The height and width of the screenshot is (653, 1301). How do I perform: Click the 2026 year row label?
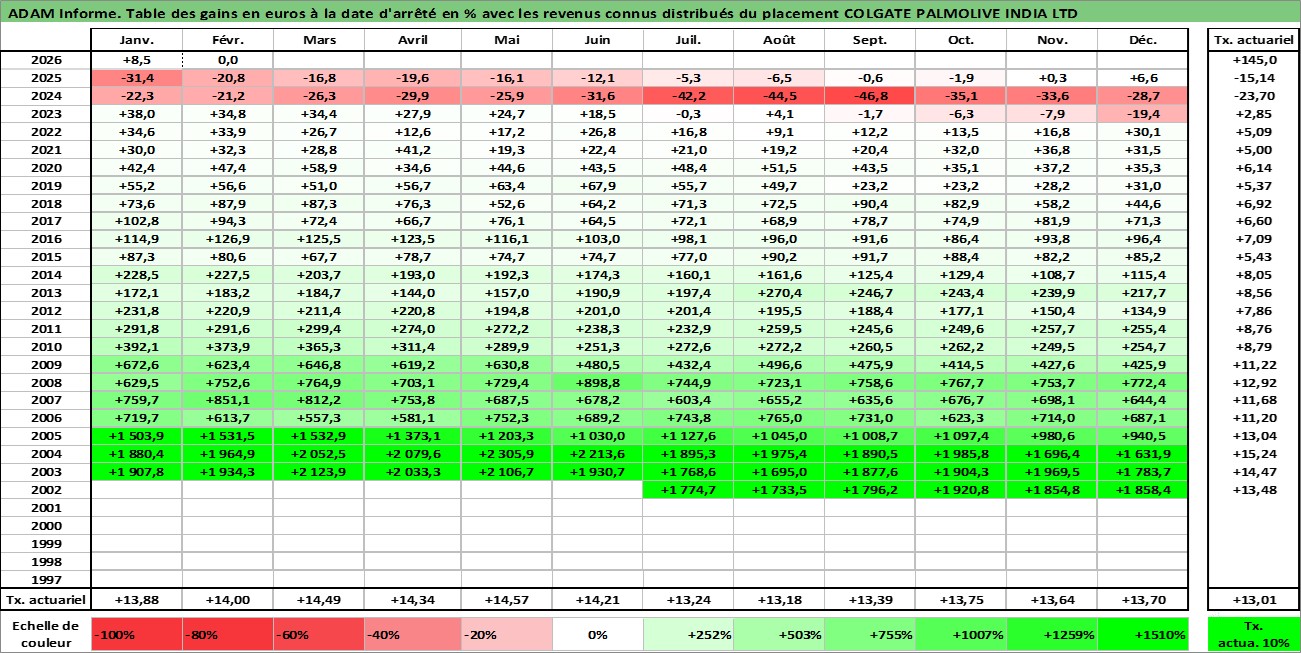[x=46, y=60]
